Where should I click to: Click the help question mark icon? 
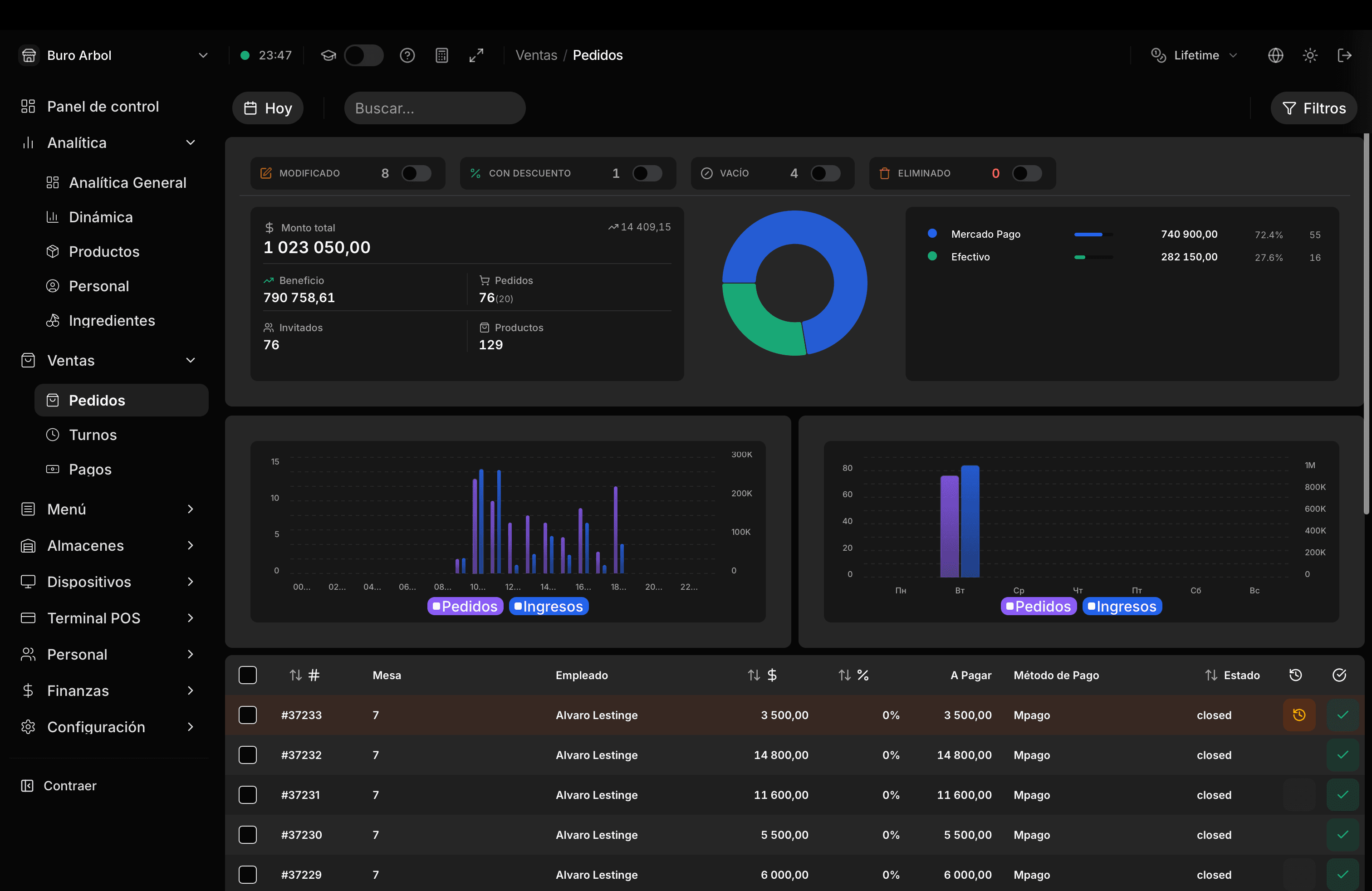(x=407, y=55)
